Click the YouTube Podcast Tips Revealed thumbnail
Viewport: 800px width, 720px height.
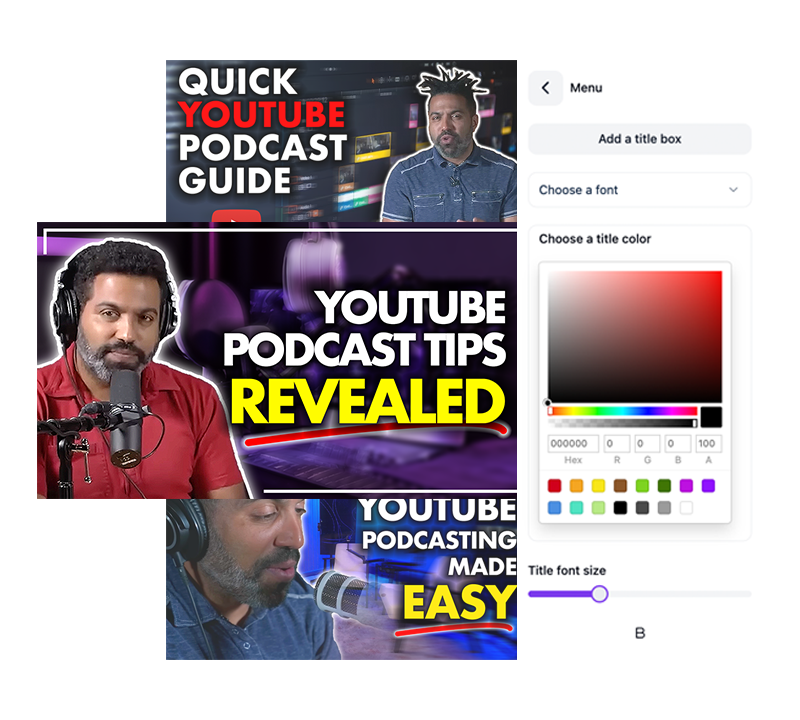[x=277, y=360]
